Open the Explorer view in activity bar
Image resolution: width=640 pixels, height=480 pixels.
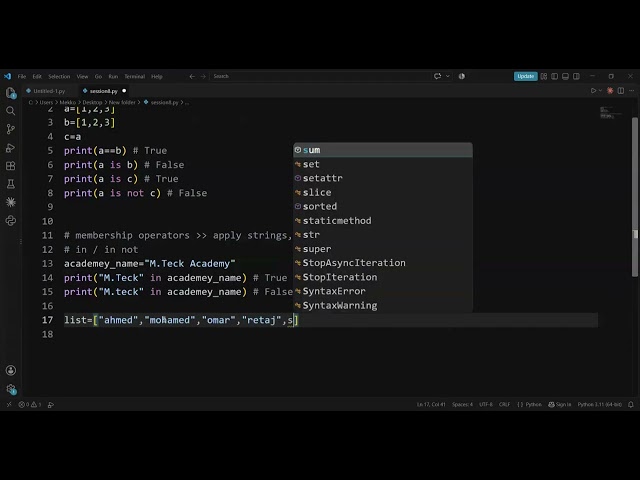click(x=11, y=93)
